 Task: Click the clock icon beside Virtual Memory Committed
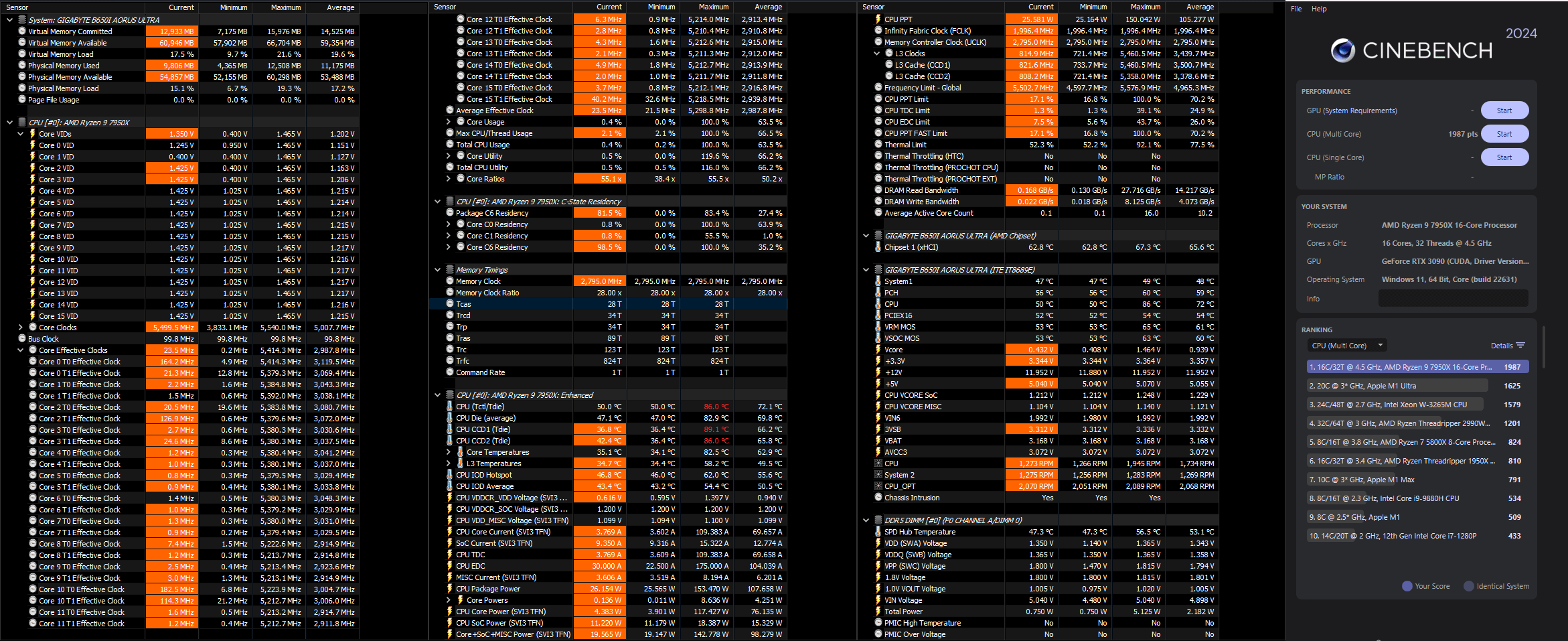point(22,31)
